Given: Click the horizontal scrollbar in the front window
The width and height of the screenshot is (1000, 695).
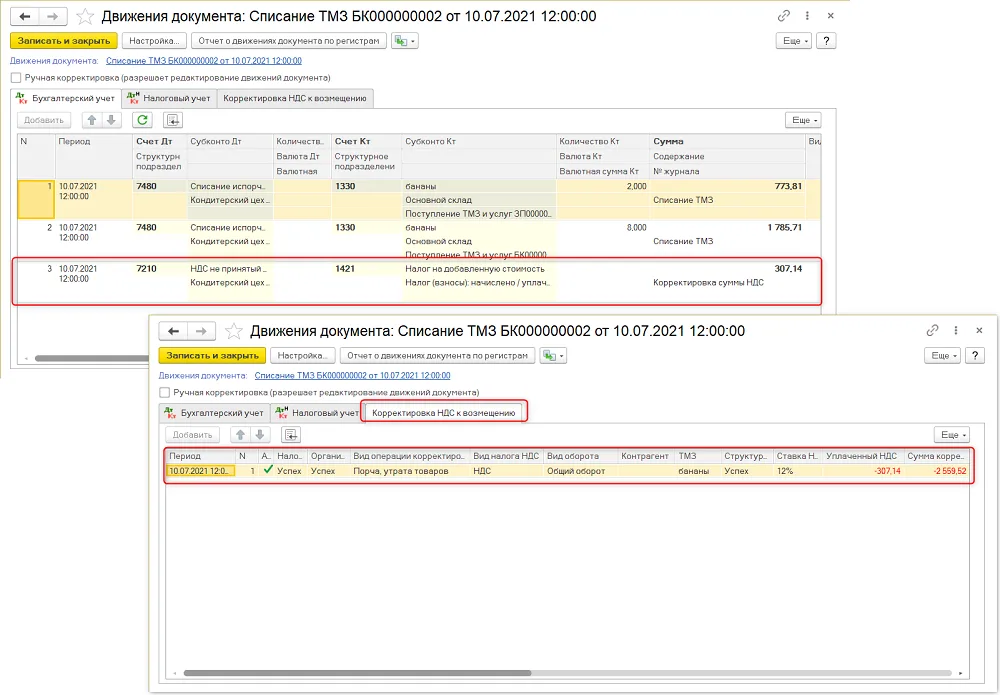Looking at the screenshot, I should click(x=357, y=673).
